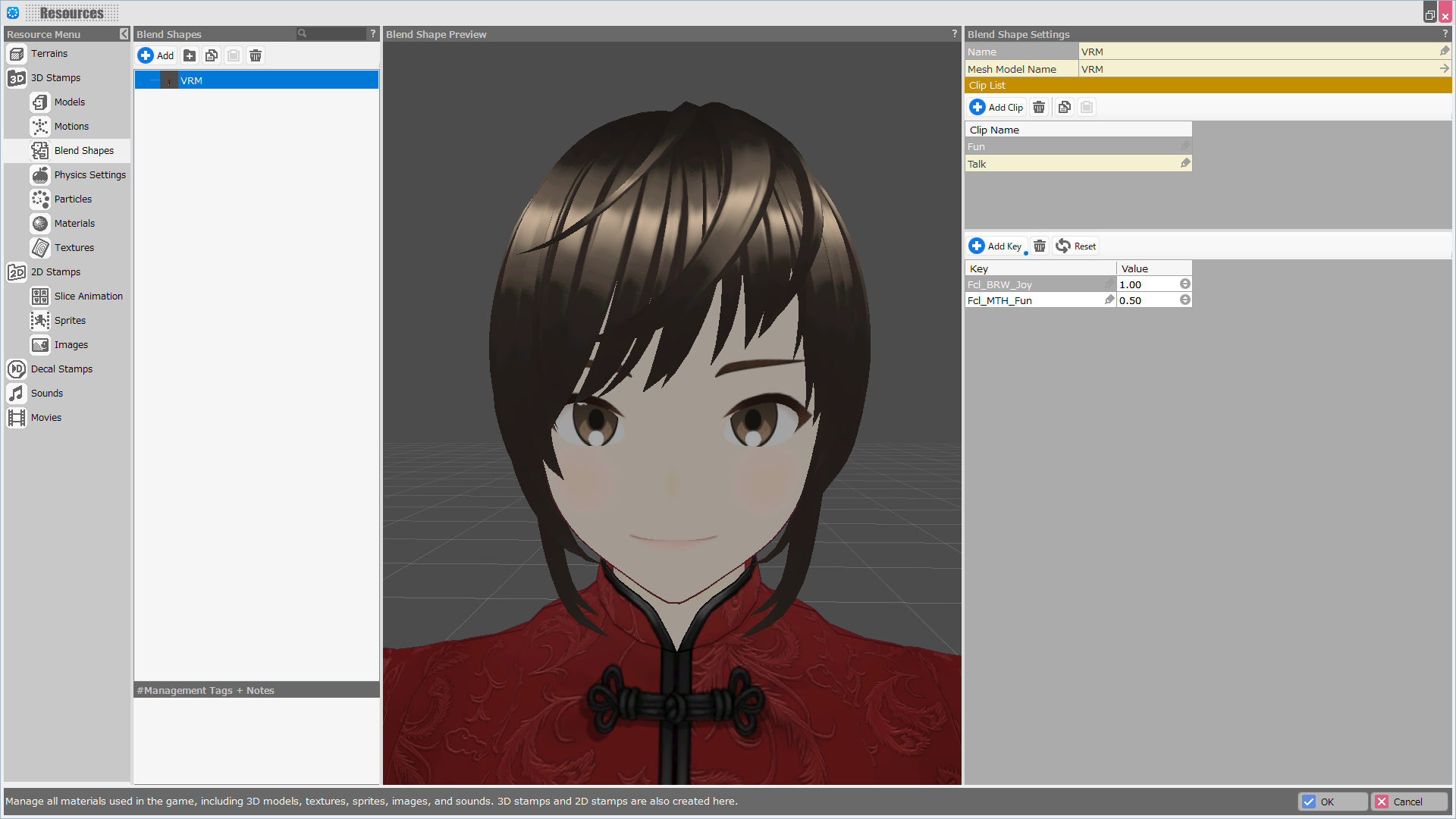
Task: Click the copy icon in Blend Shapes toolbar
Action: pos(212,55)
